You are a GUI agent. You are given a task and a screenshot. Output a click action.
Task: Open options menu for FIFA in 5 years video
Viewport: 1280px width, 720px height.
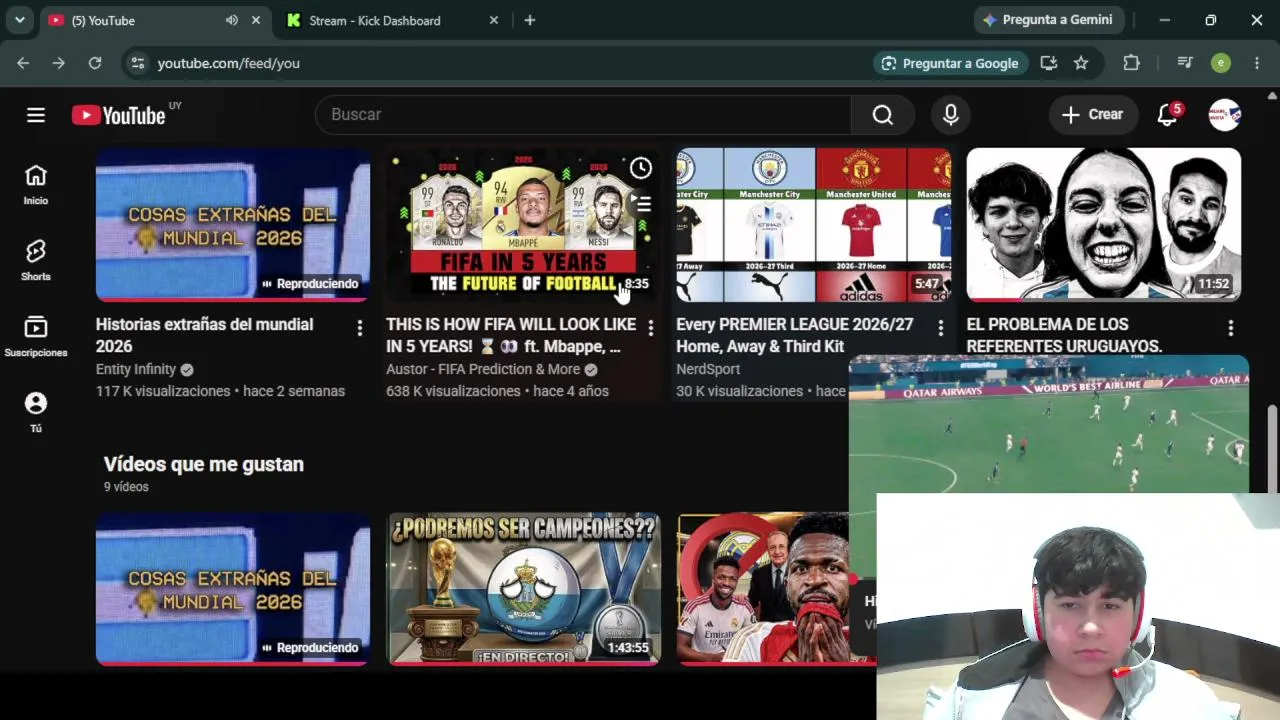[650, 328]
